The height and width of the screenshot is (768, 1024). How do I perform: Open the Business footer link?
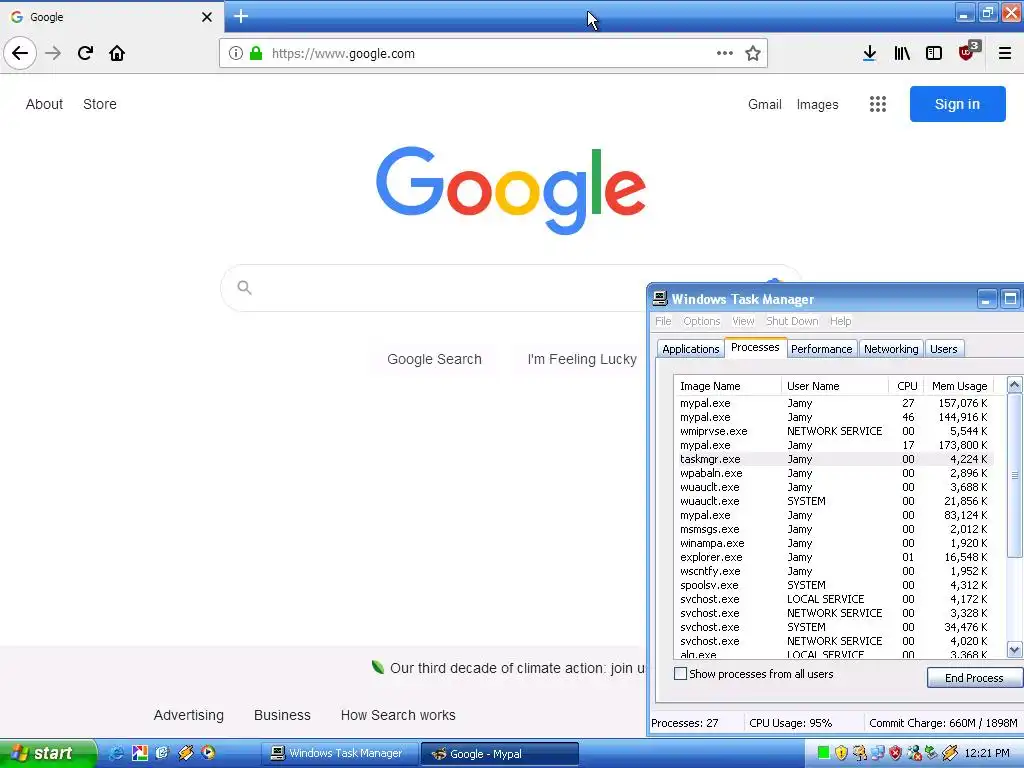pos(282,715)
